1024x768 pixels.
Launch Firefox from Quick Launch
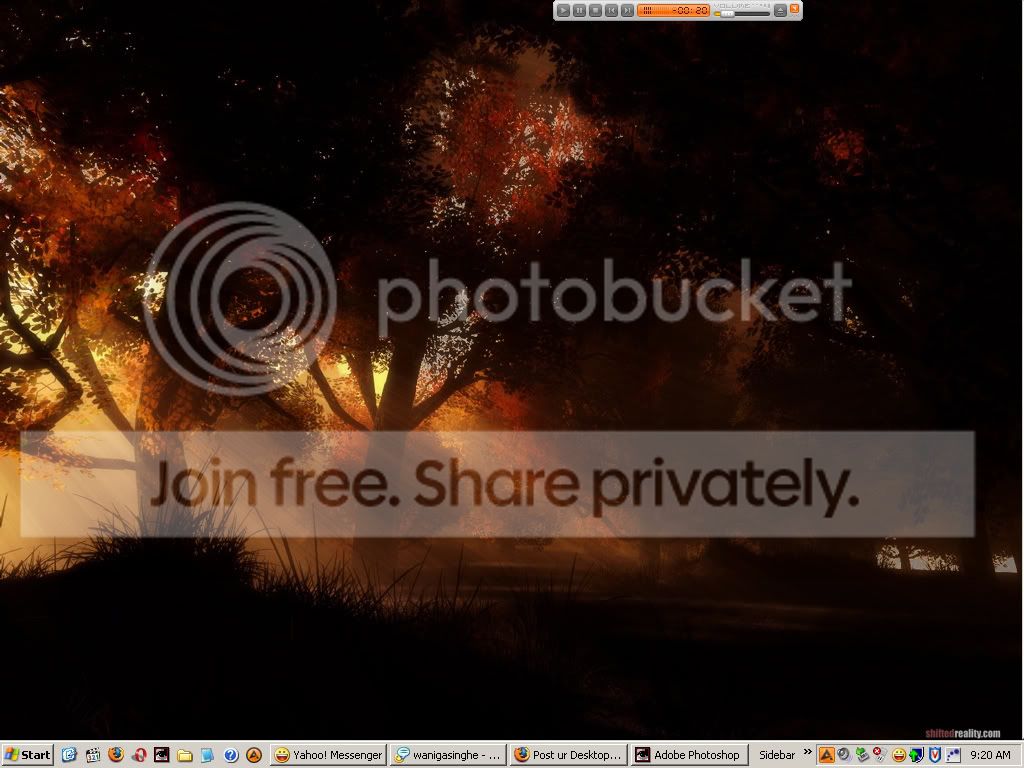(x=116, y=755)
